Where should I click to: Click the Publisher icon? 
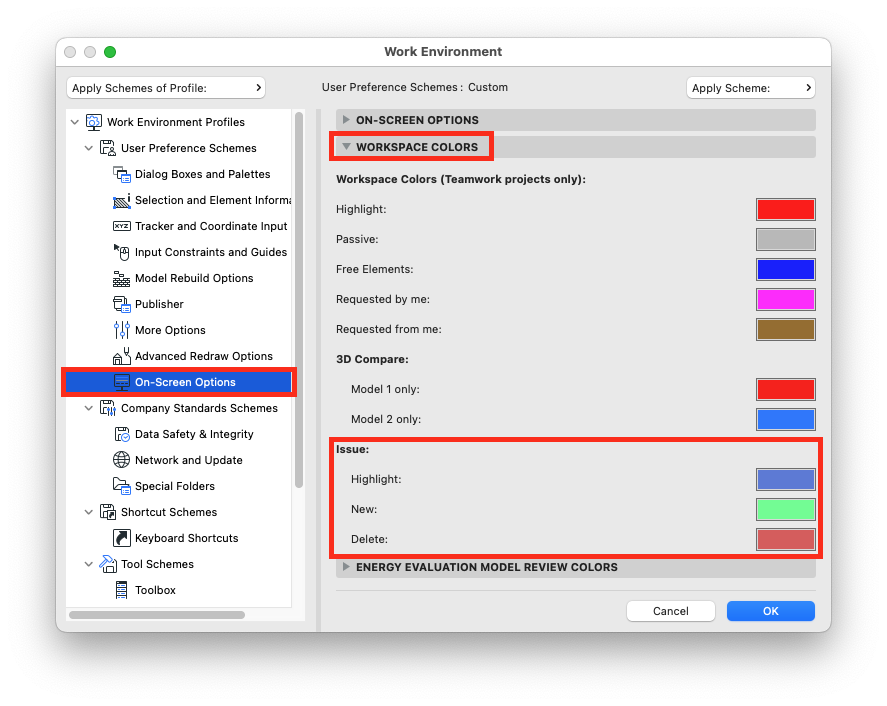[x=122, y=304]
